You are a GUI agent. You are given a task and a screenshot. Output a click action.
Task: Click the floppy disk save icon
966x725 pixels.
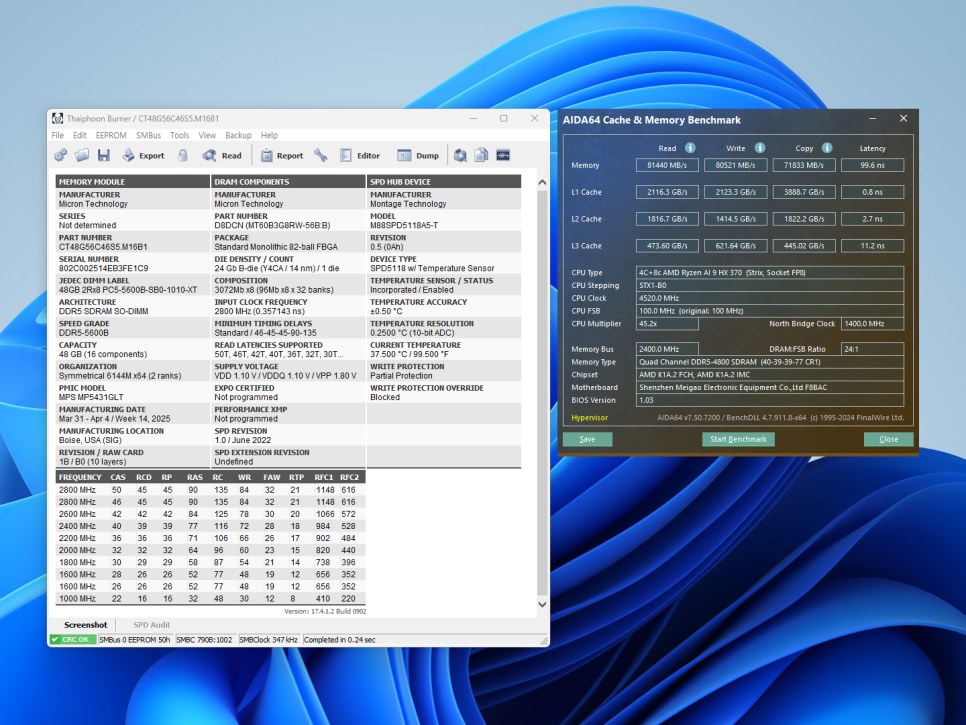pyautogui.click(x=104, y=155)
